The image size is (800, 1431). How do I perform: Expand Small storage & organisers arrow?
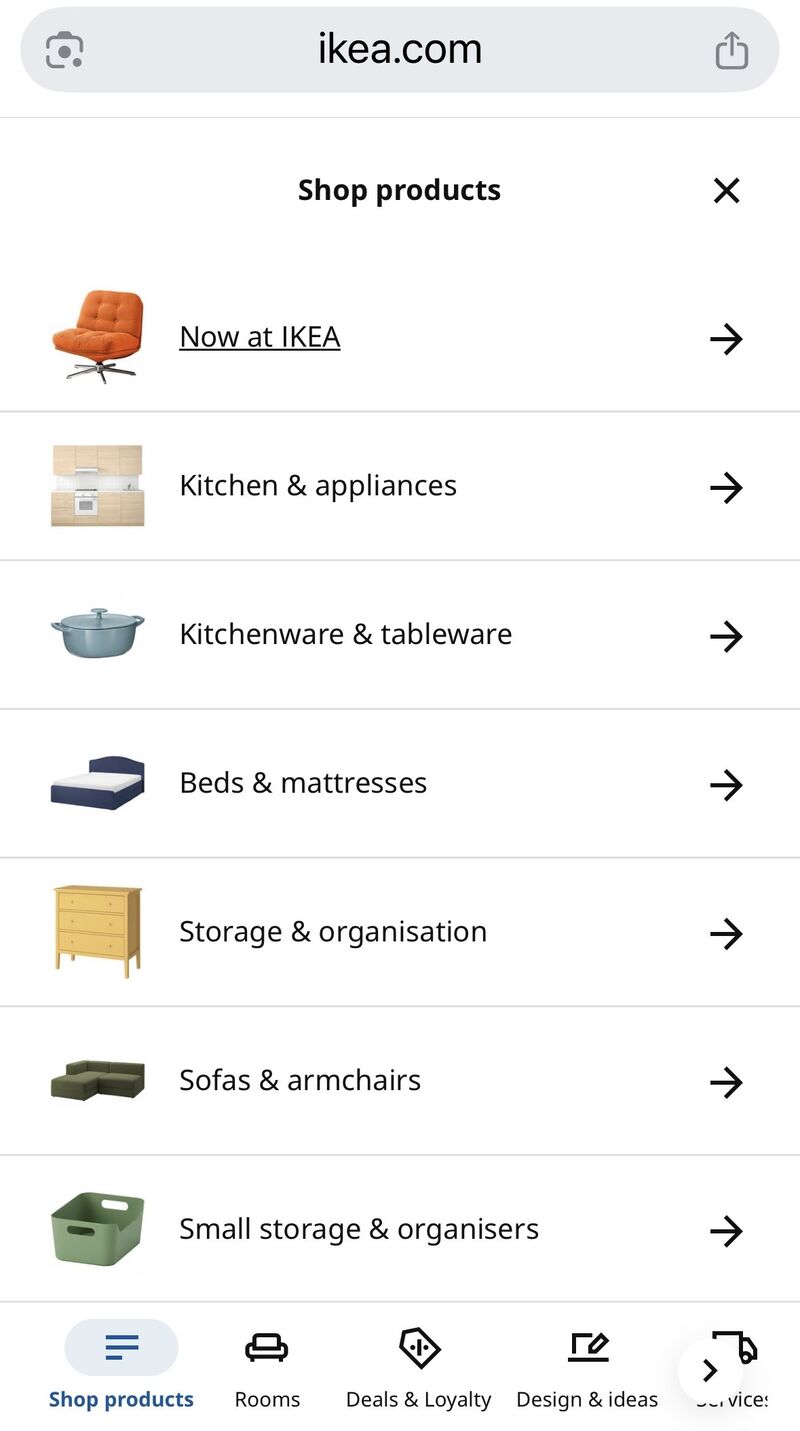pyautogui.click(x=726, y=1230)
